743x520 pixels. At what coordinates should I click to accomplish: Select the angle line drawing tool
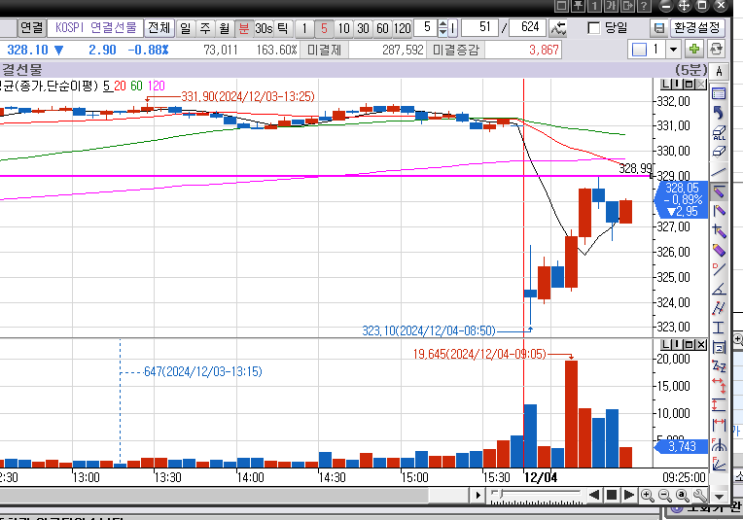point(719,289)
